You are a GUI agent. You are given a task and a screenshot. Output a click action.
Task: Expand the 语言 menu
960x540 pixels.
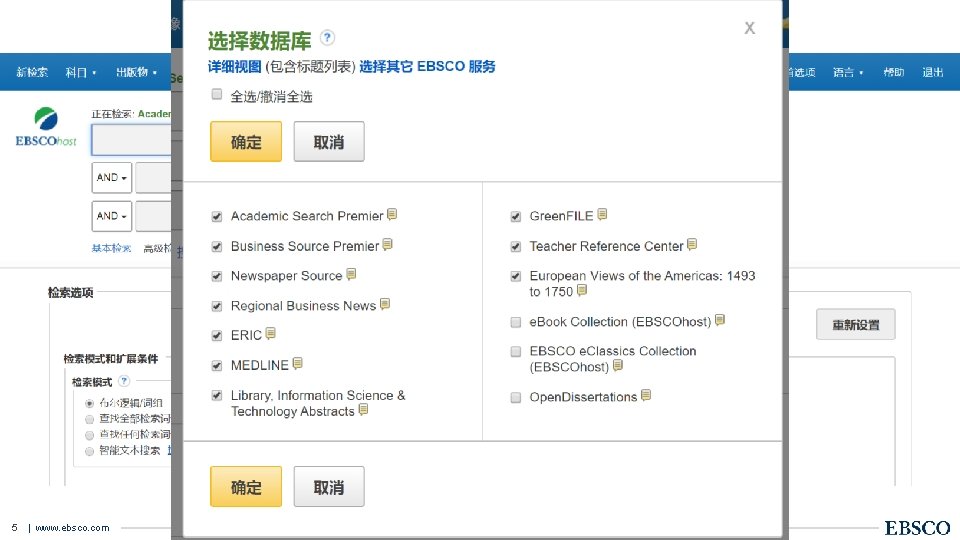(848, 72)
